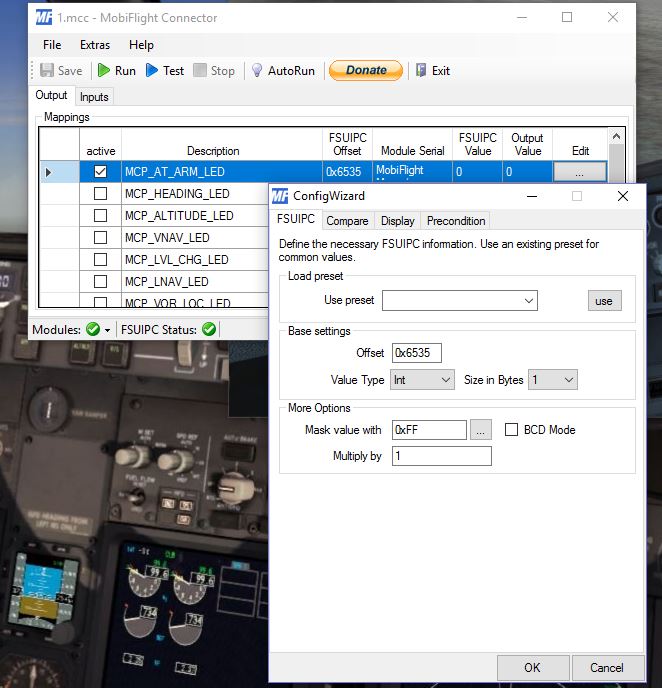Click the blue Test play icon
The width and height of the screenshot is (662, 688).
tap(152, 70)
